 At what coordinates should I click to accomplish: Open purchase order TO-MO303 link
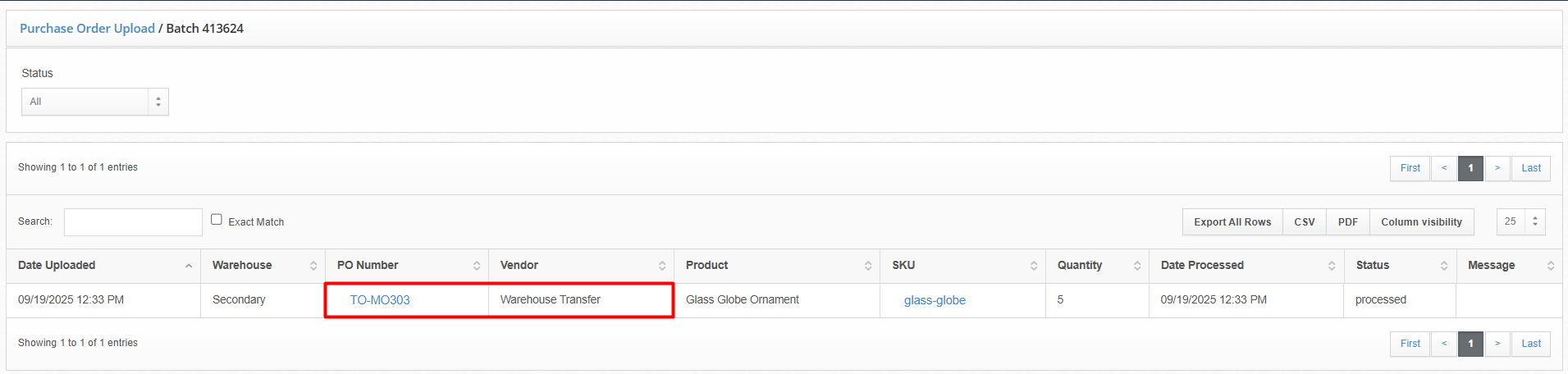click(380, 300)
